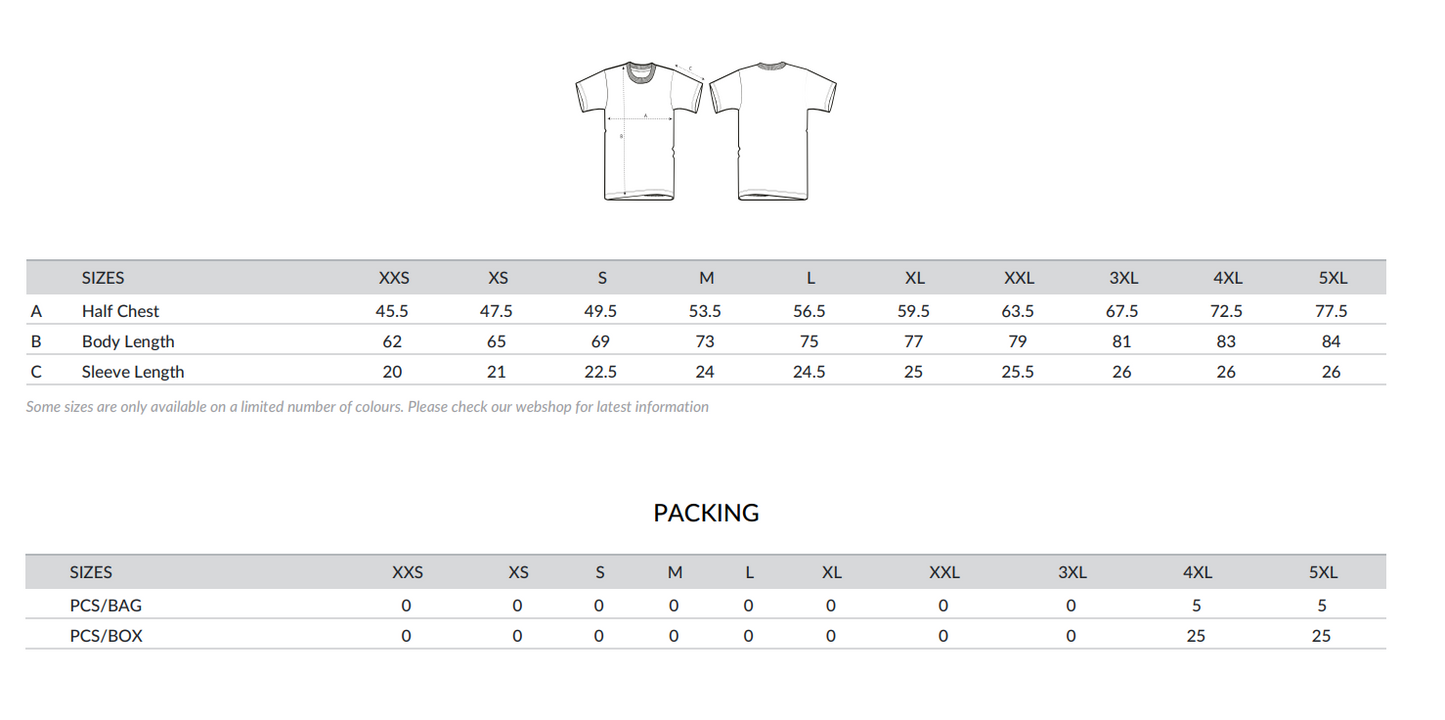Viewport: 1445px width, 720px height.
Task: Select the Body Length row label
Action: pos(128,341)
